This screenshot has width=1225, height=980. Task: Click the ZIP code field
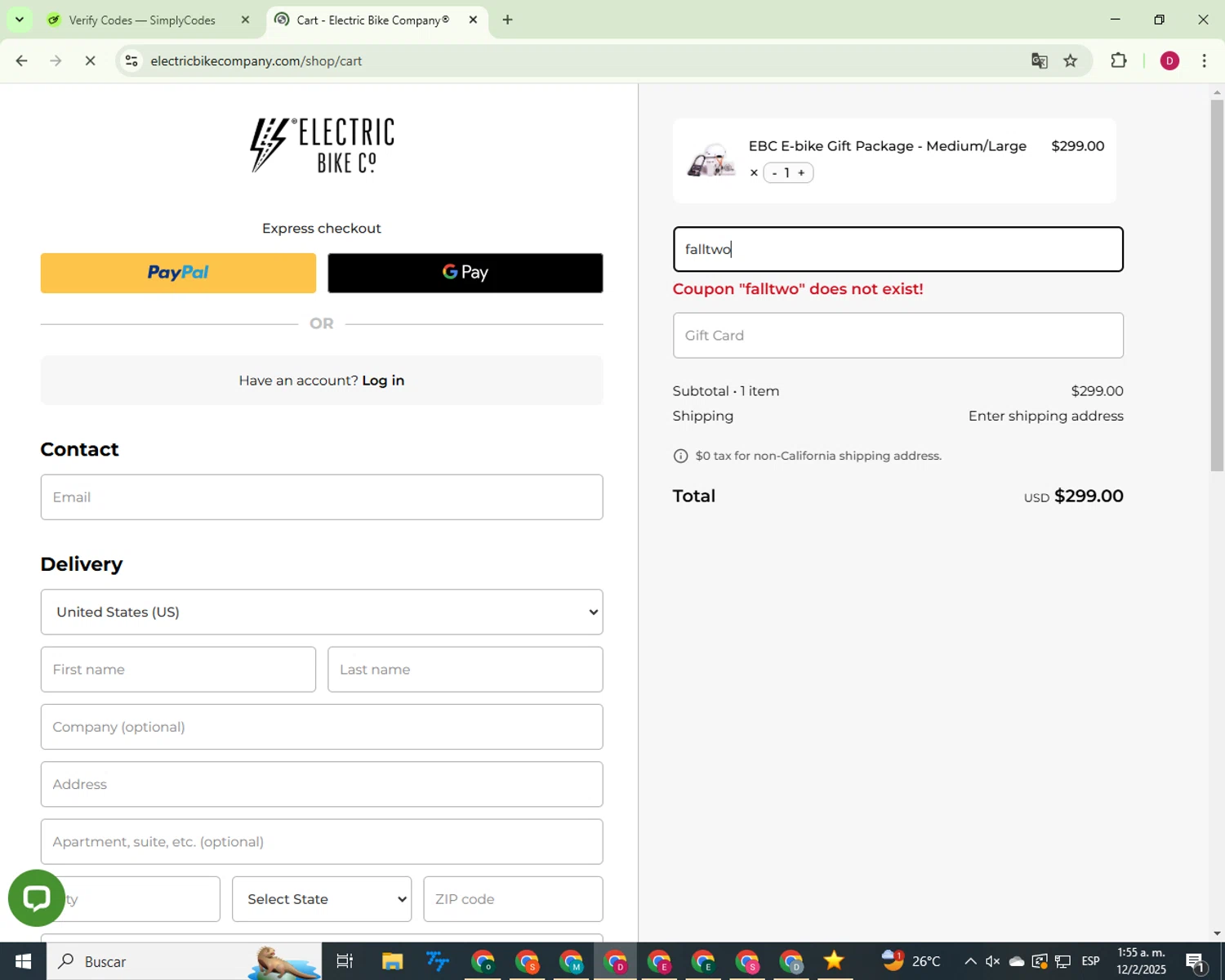(514, 899)
